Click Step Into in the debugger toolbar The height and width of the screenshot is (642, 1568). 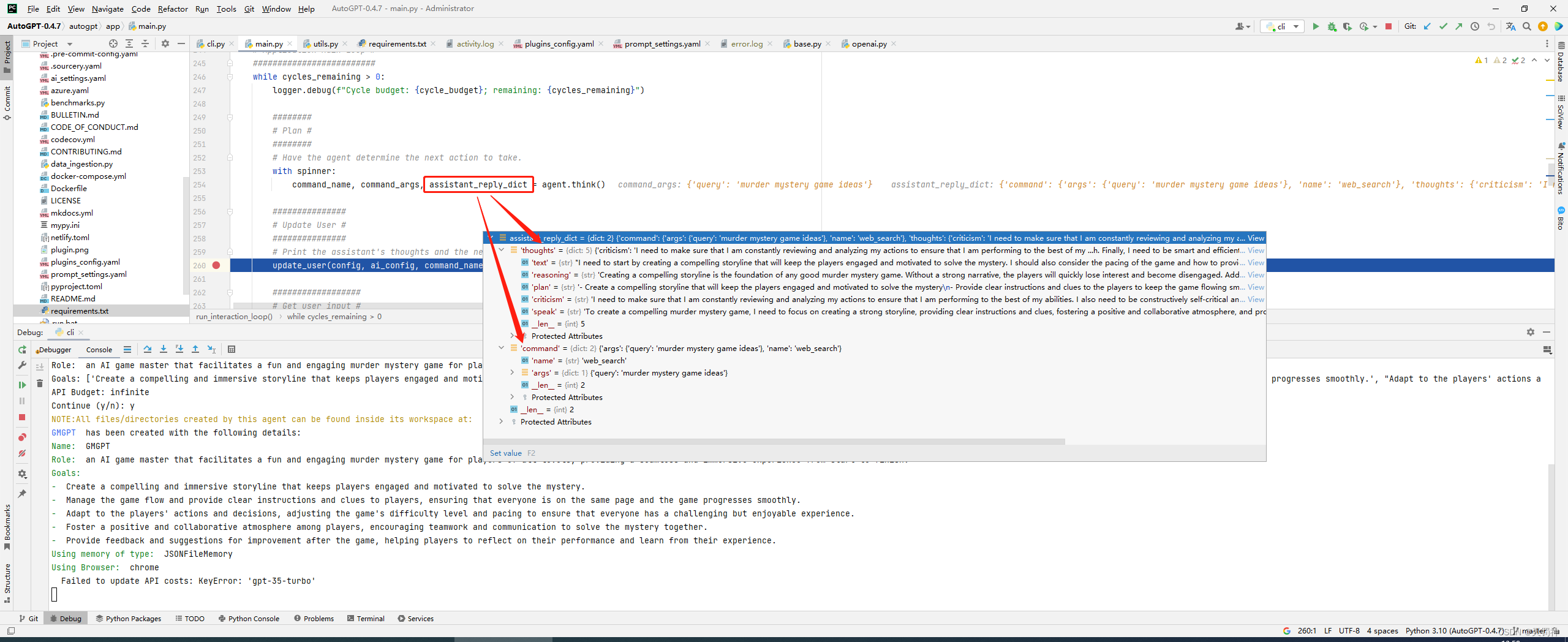[164, 349]
